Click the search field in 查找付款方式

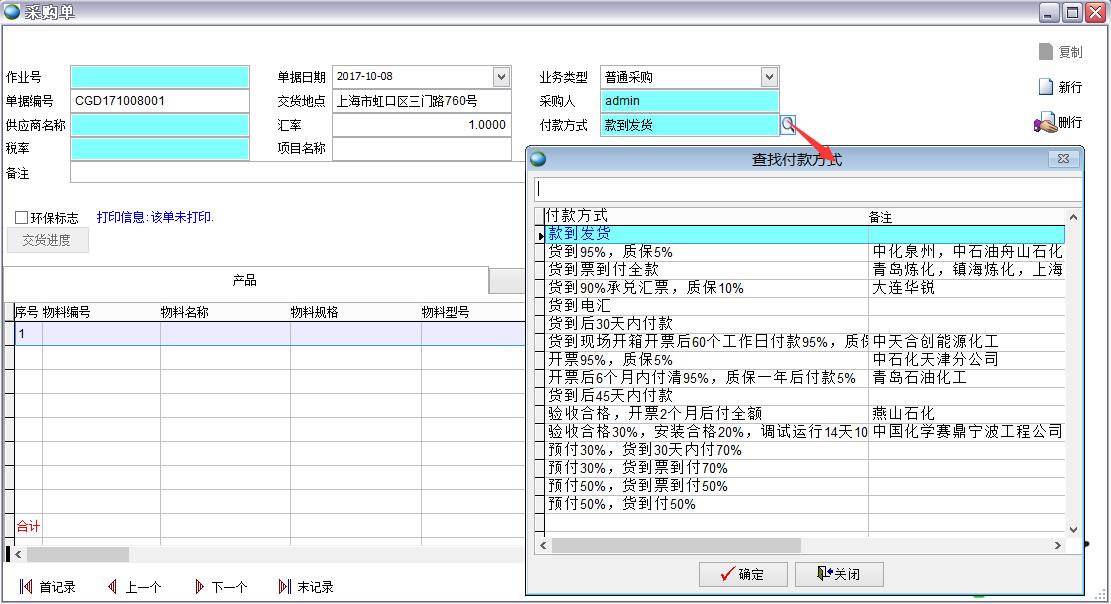pyautogui.click(x=806, y=189)
